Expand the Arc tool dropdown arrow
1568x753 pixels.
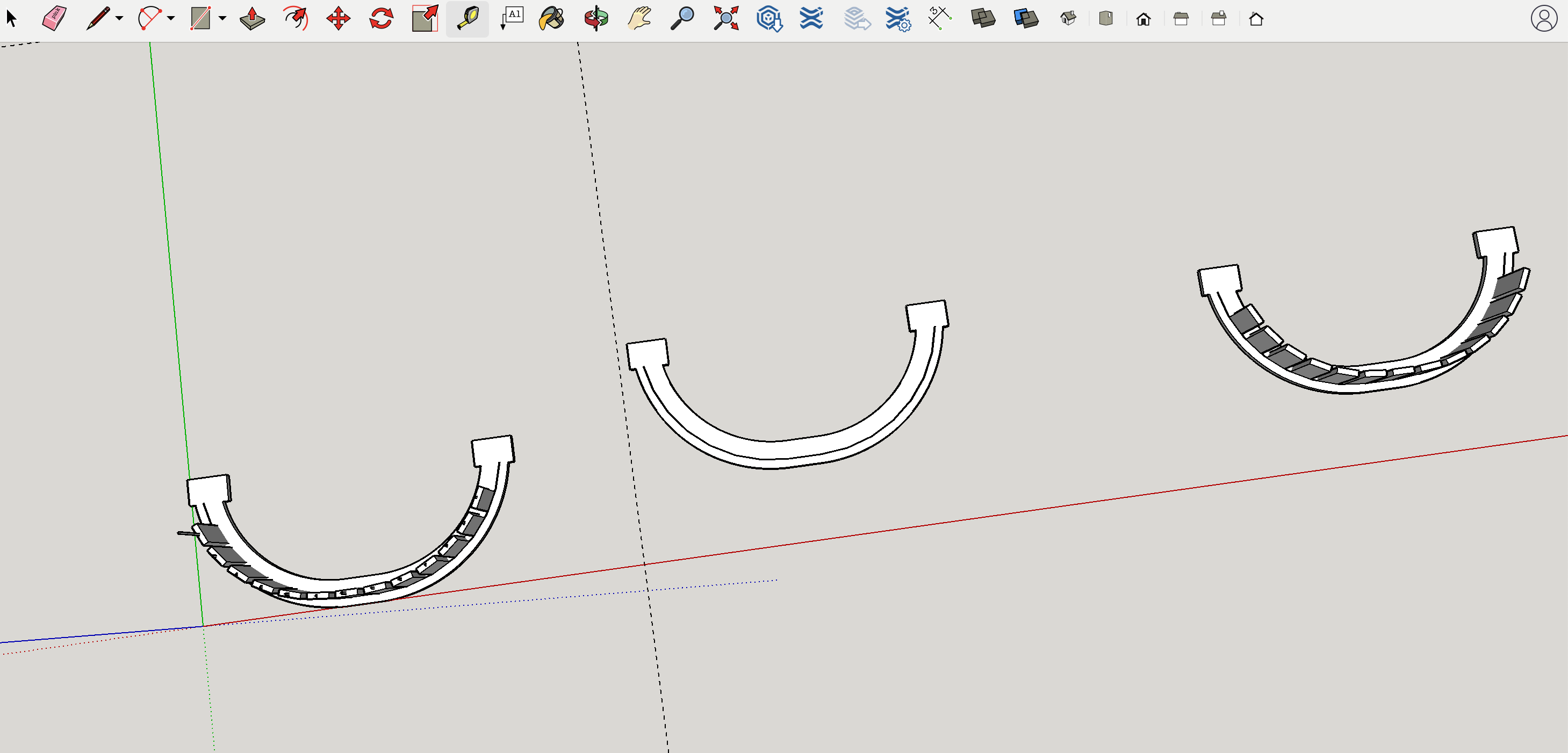click(x=171, y=18)
